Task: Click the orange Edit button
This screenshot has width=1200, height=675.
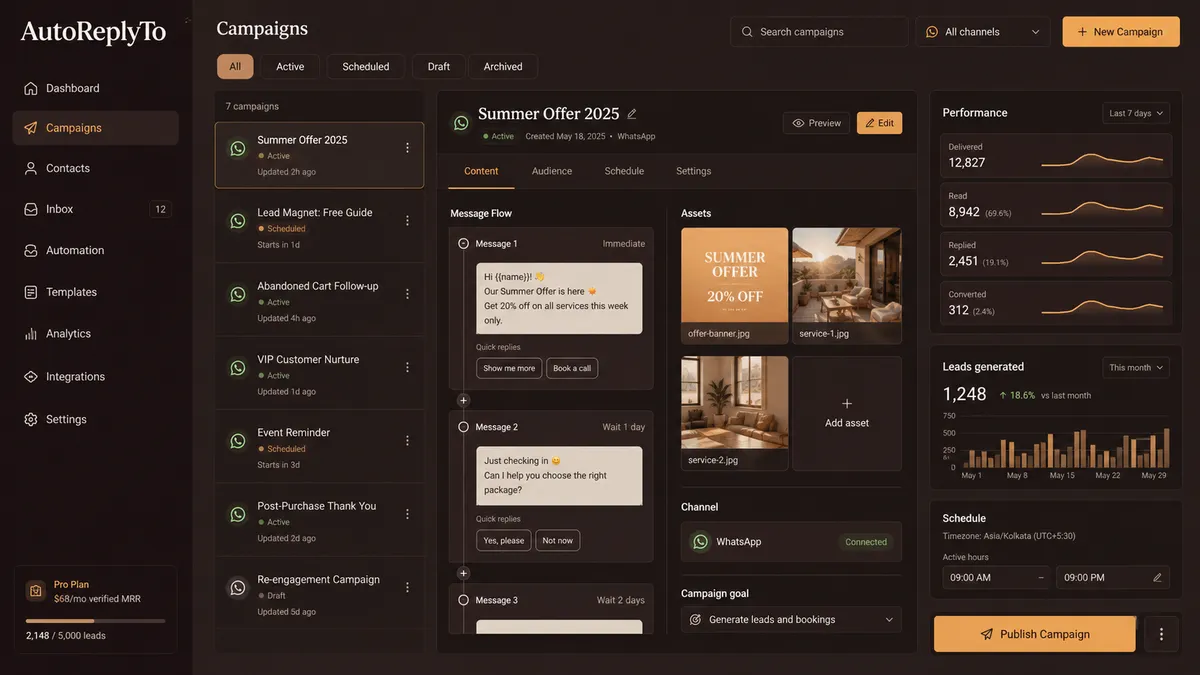Action: click(x=879, y=123)
